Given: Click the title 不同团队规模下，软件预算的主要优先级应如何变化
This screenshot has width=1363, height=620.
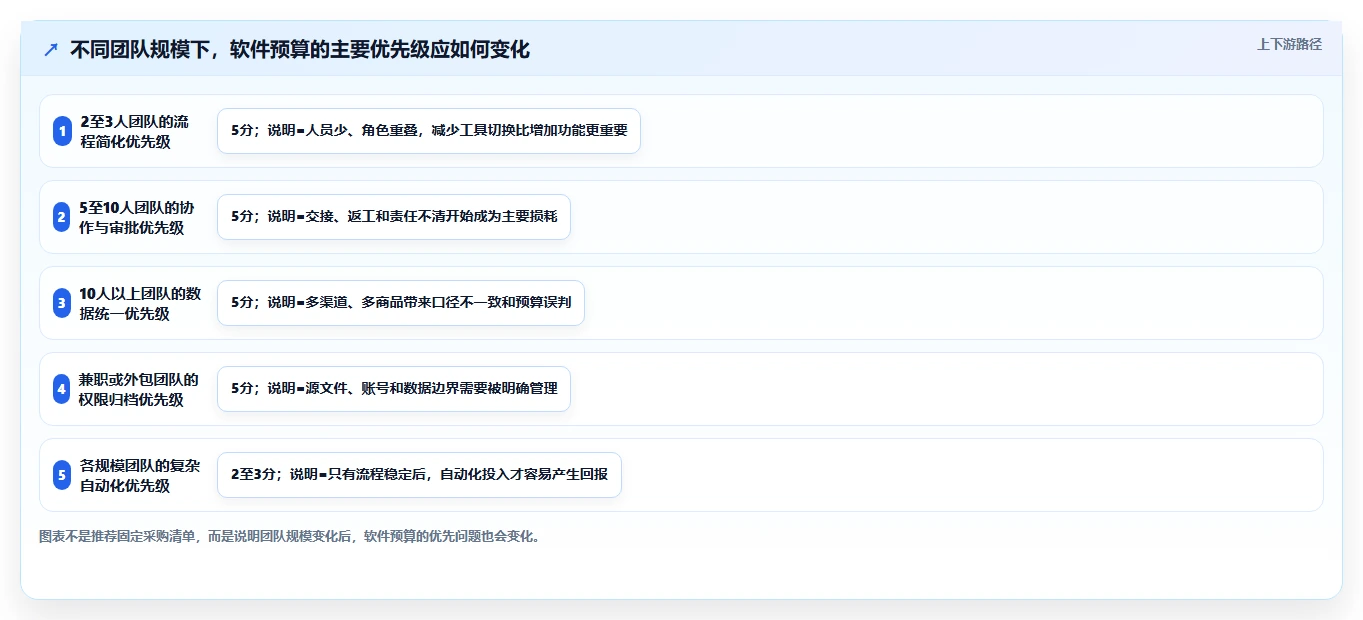Looking at the screenshot, I should tap(300, 49).
